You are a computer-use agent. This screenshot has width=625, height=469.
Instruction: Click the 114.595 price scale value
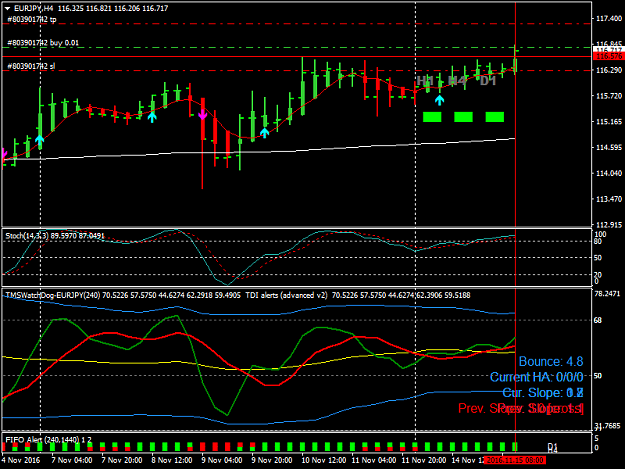[x=609, y=148]
